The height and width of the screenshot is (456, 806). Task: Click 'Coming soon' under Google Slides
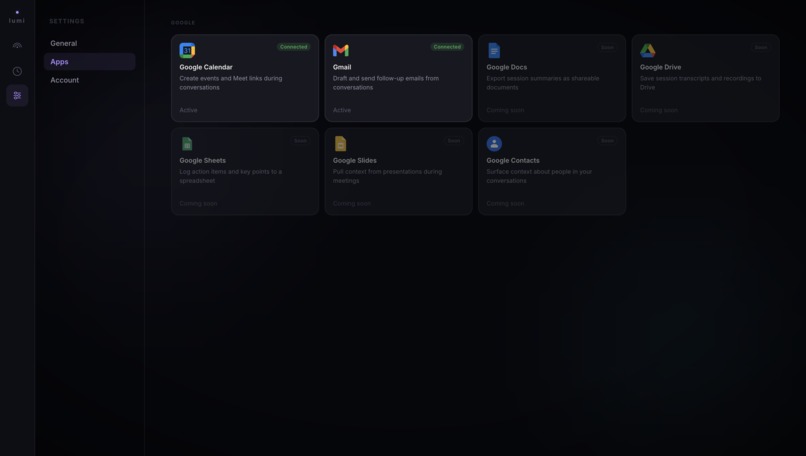coord(351,204)
